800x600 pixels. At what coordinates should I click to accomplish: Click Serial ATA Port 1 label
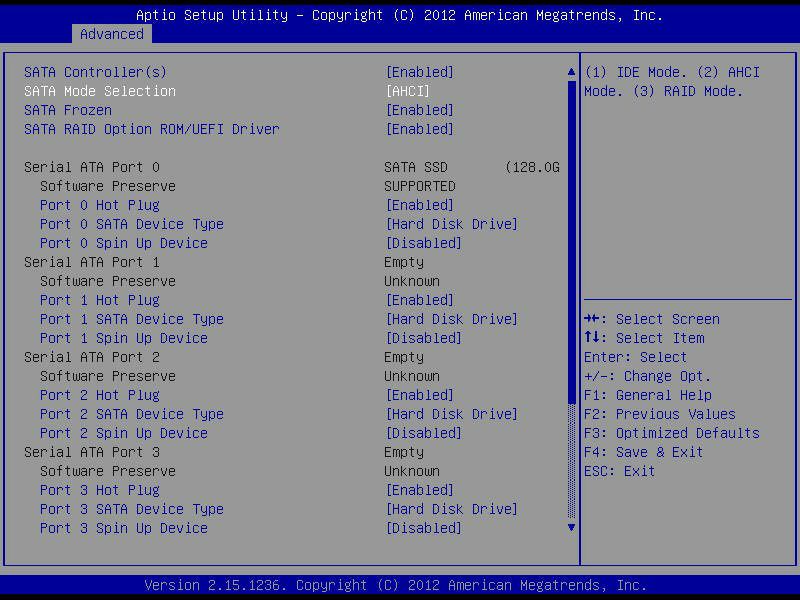click(x=92, y=262)
